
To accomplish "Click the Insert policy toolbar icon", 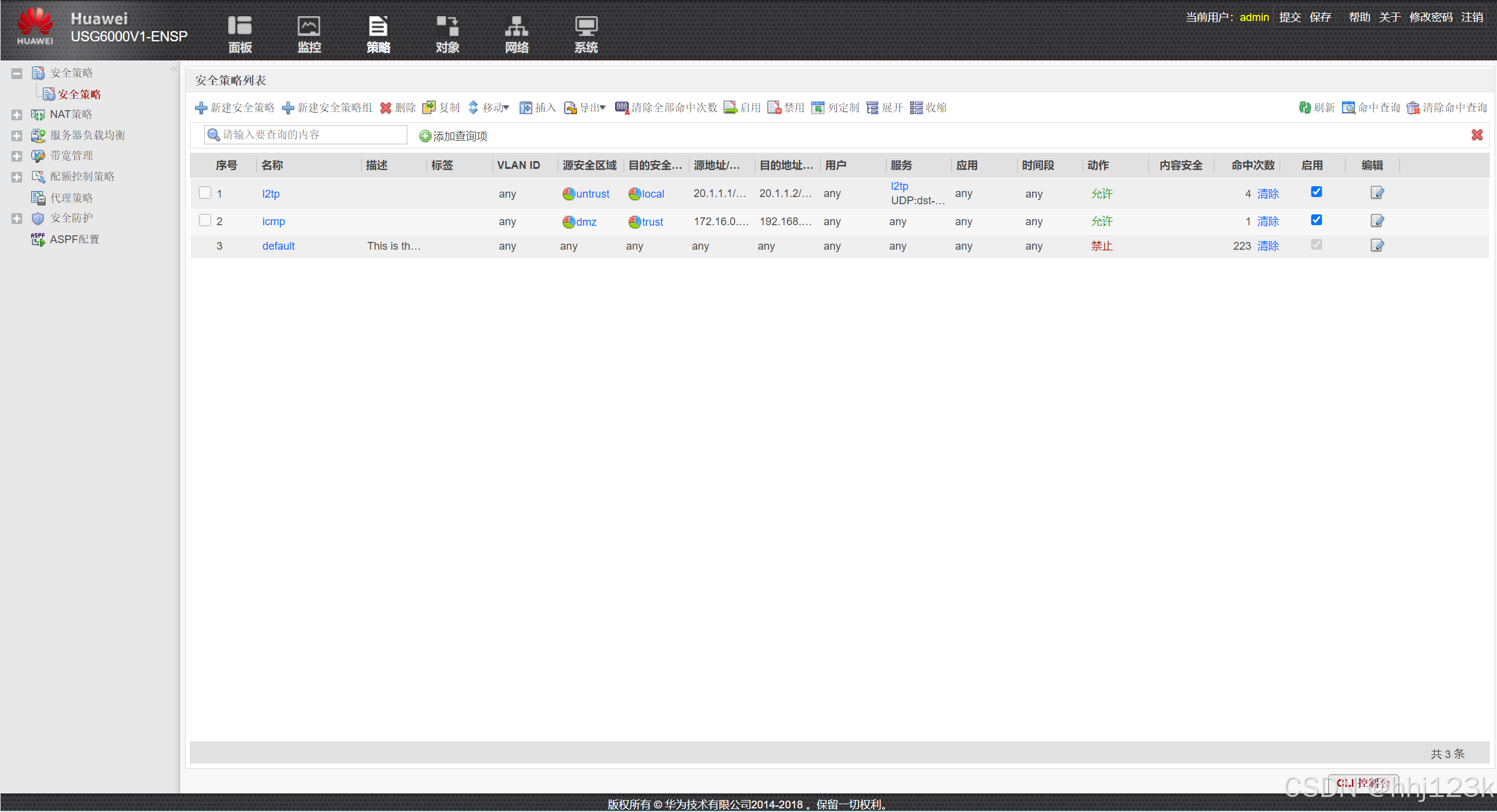I will click(525, 108).
